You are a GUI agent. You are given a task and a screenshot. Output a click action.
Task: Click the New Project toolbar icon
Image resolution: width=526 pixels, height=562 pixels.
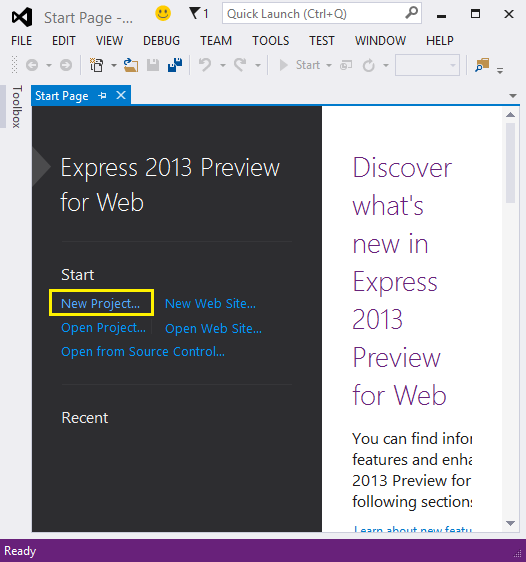tap(96, 65)
